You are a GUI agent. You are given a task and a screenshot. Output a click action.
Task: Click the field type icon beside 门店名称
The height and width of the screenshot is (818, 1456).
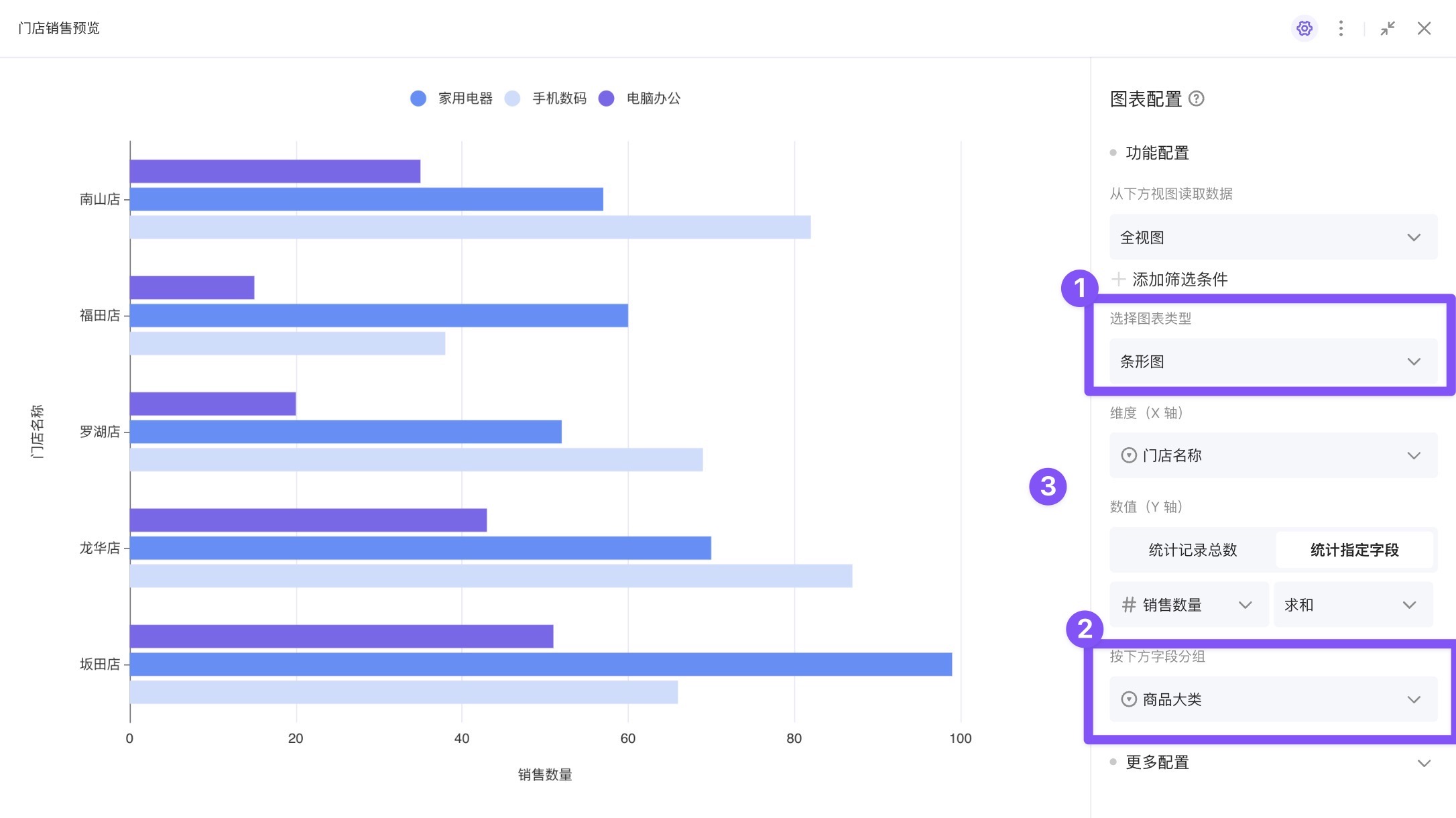click(x=1129, y=456)
